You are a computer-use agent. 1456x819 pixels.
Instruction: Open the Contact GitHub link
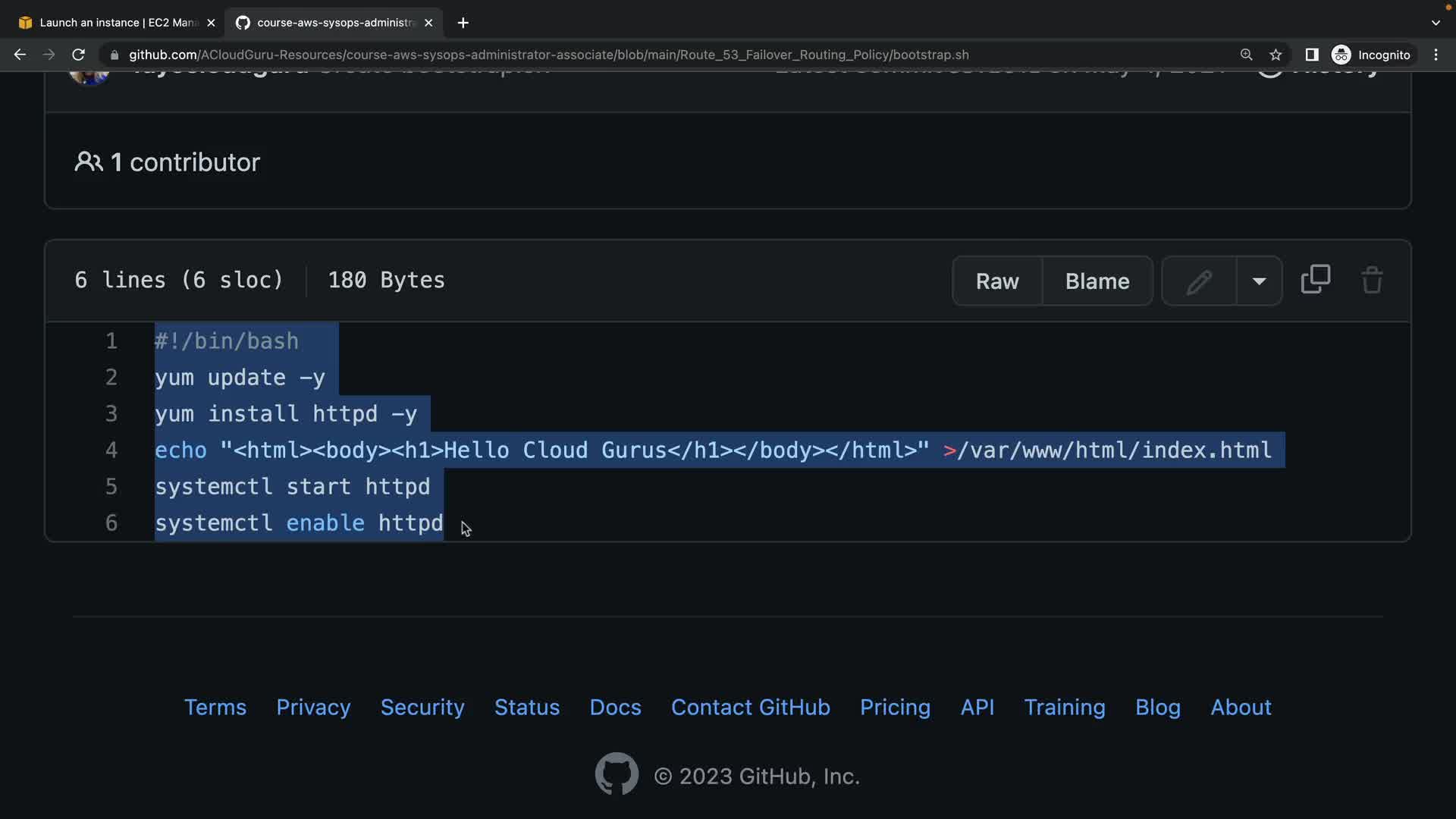click(750, 707)
